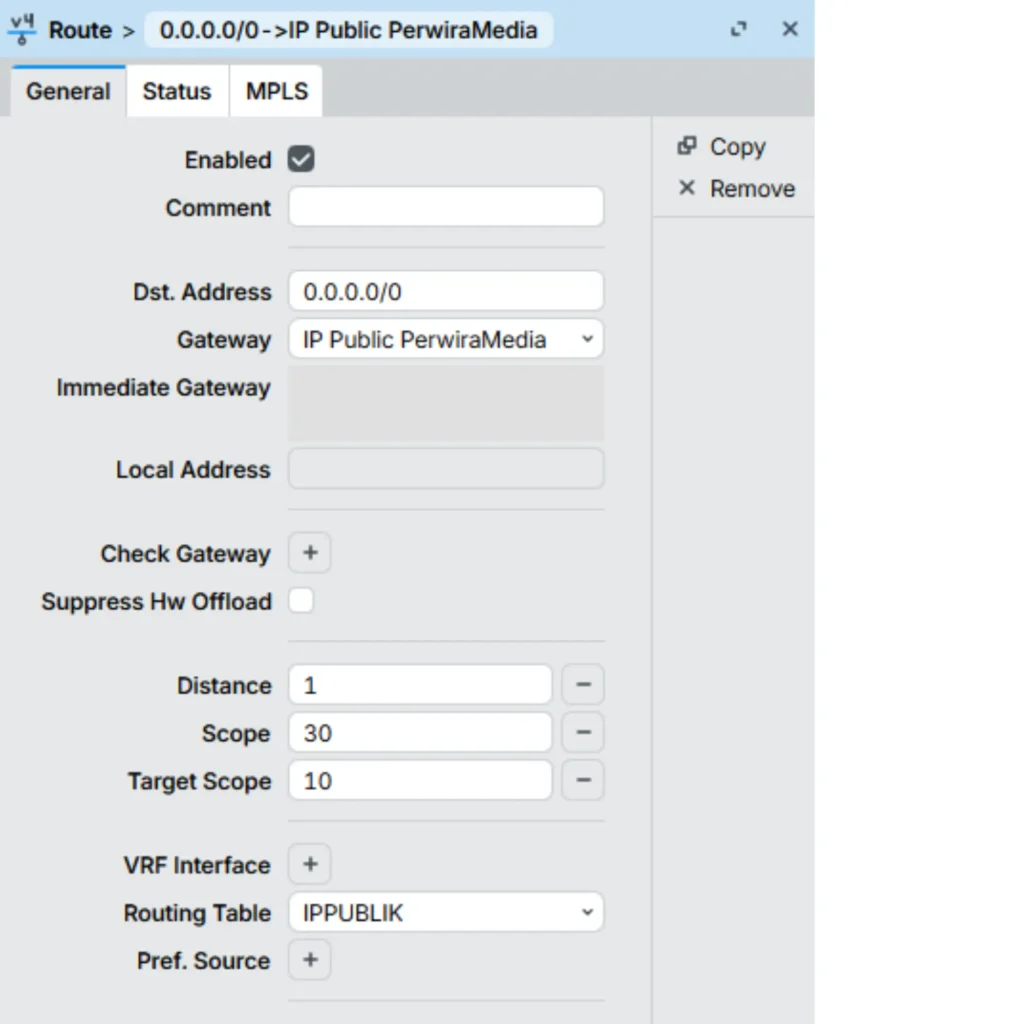The width and height of the screenshot is (1024, 1024).
Task: Click the Copy button
Action: [x=723, y=147]
